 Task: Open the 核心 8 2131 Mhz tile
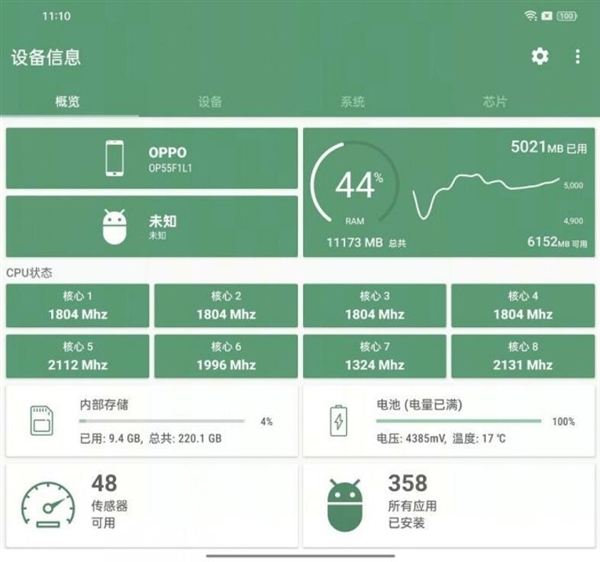point(522,356)
